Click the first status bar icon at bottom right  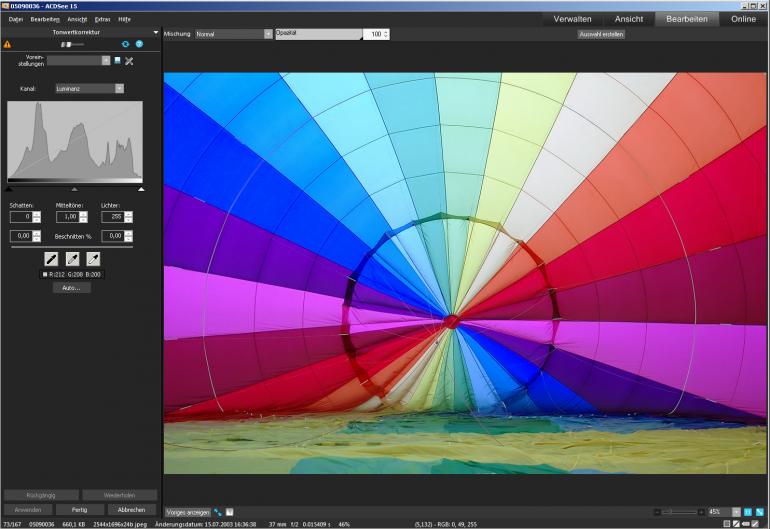pyautogui.click(x=726, y=524)
